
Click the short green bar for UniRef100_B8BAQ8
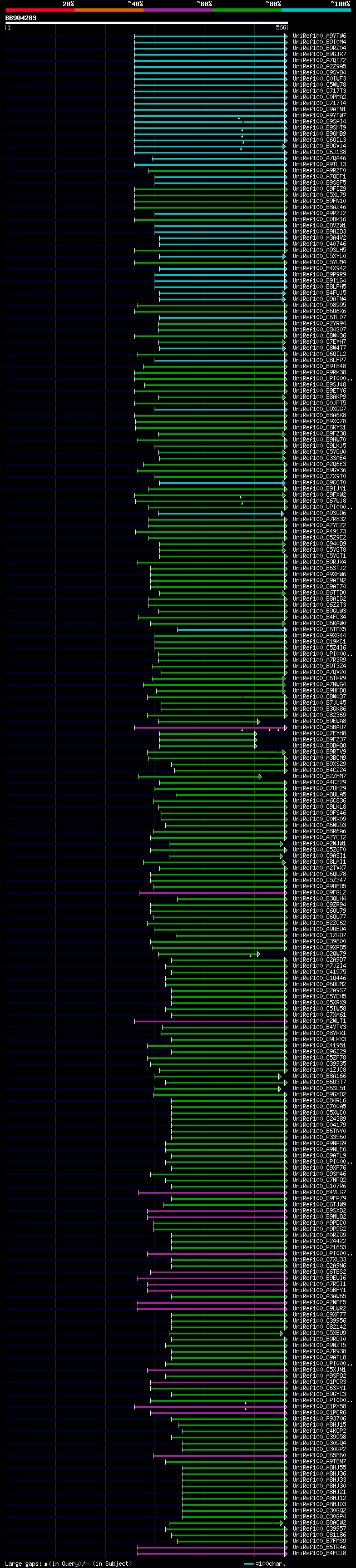pyautogui.click(x=208, y=746)
